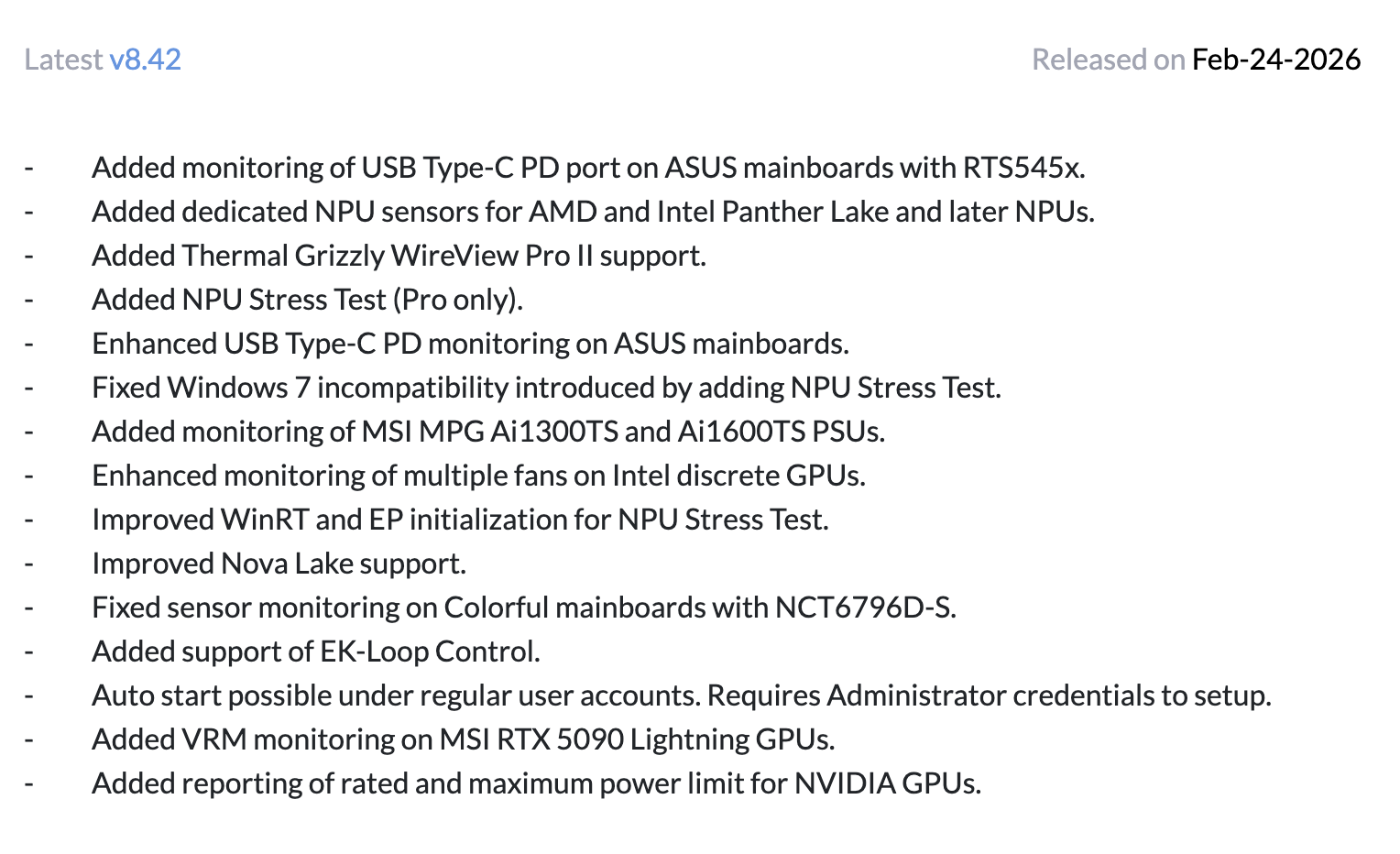Click the Added NPU Stress Test line
This screenshot has width=1400, height=854.
coord(307,300)
